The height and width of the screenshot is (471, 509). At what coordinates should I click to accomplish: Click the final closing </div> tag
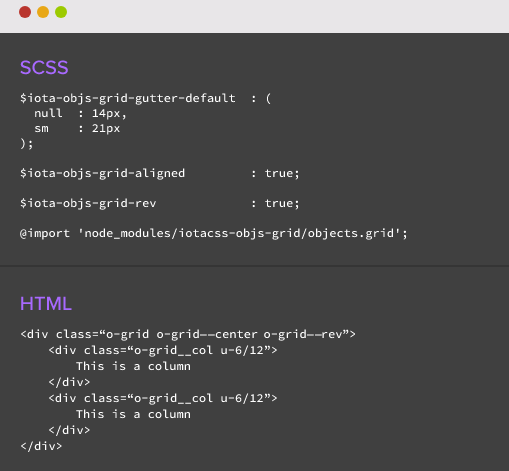click(41, 446)
